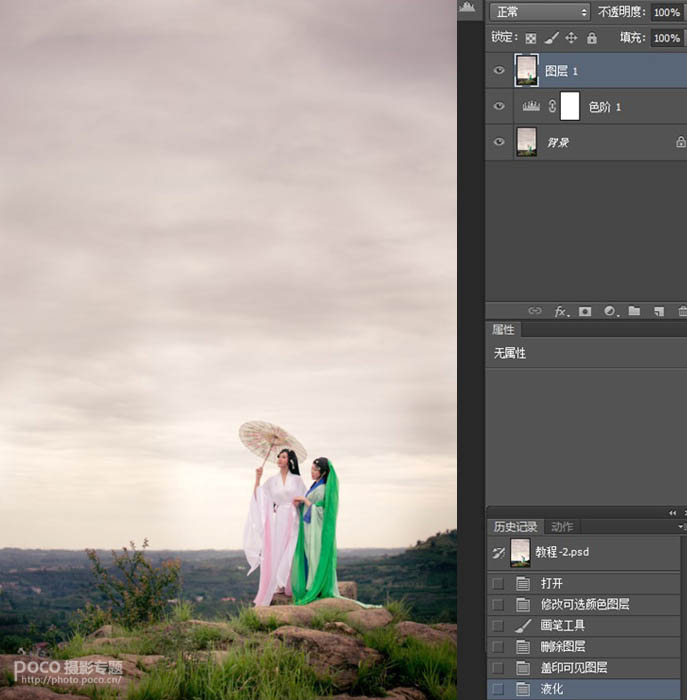Set history brush source at 盖印可见图层
The height and width of the screenshot is (700, 687).
point(498,668)
